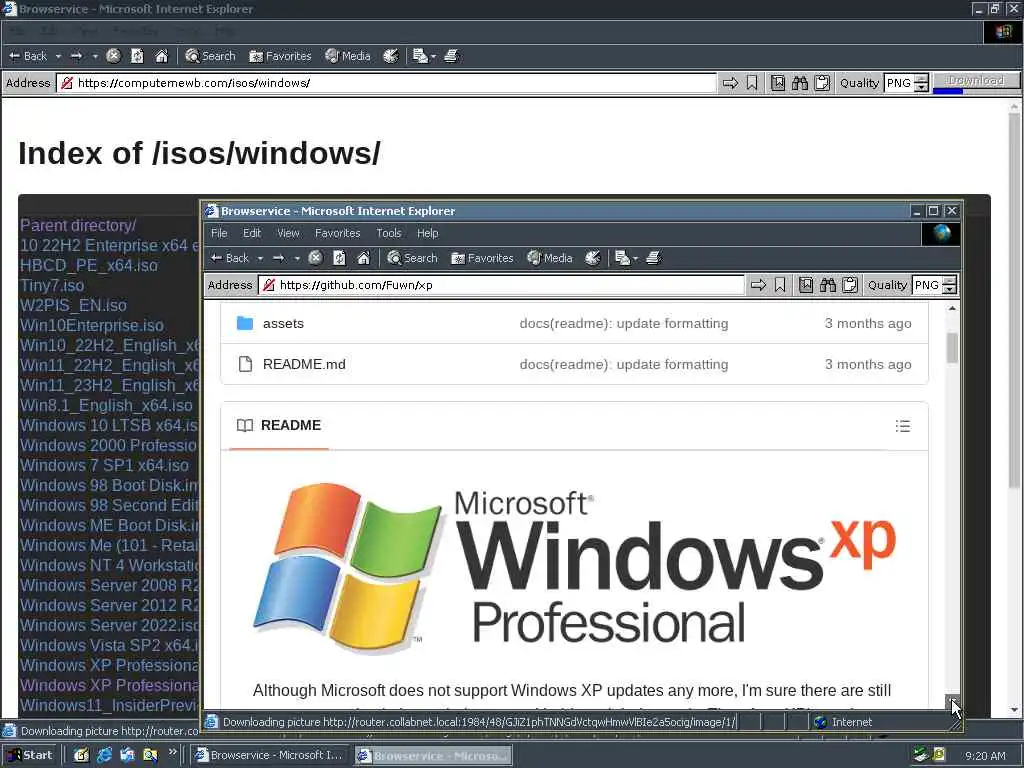This screenshot has height=768, width=1024.
Task: Click Stop icon in back window toolbar
Action: 114,56
